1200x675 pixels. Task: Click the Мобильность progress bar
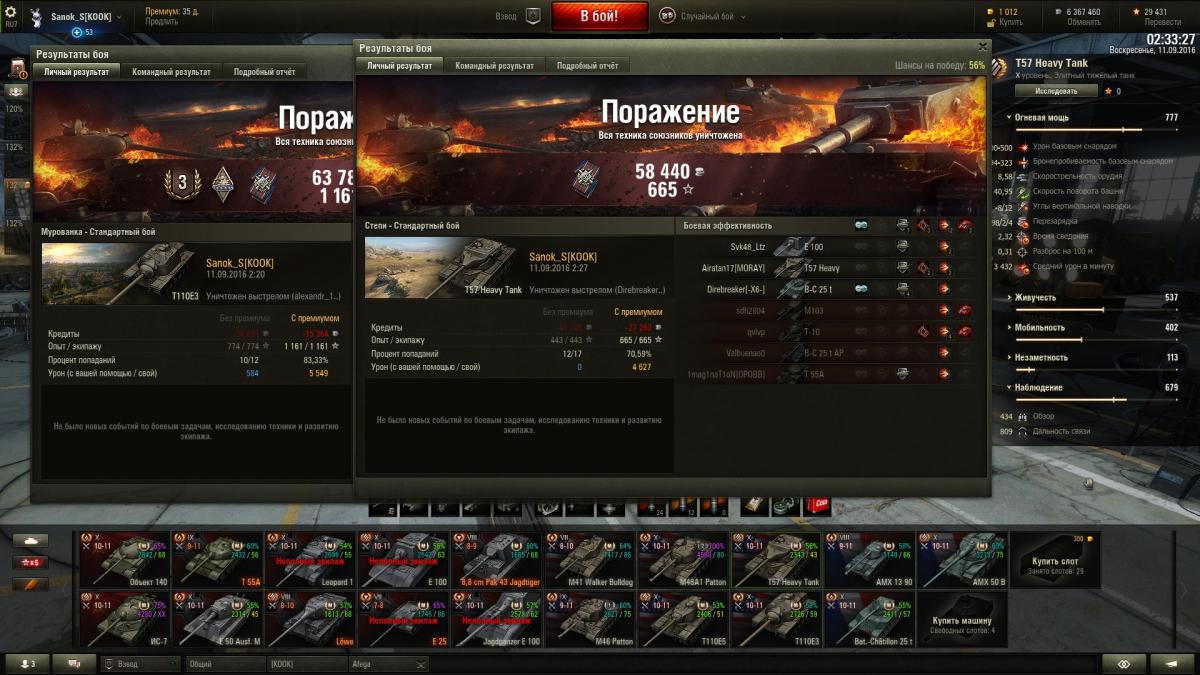tap(1095, 339)
